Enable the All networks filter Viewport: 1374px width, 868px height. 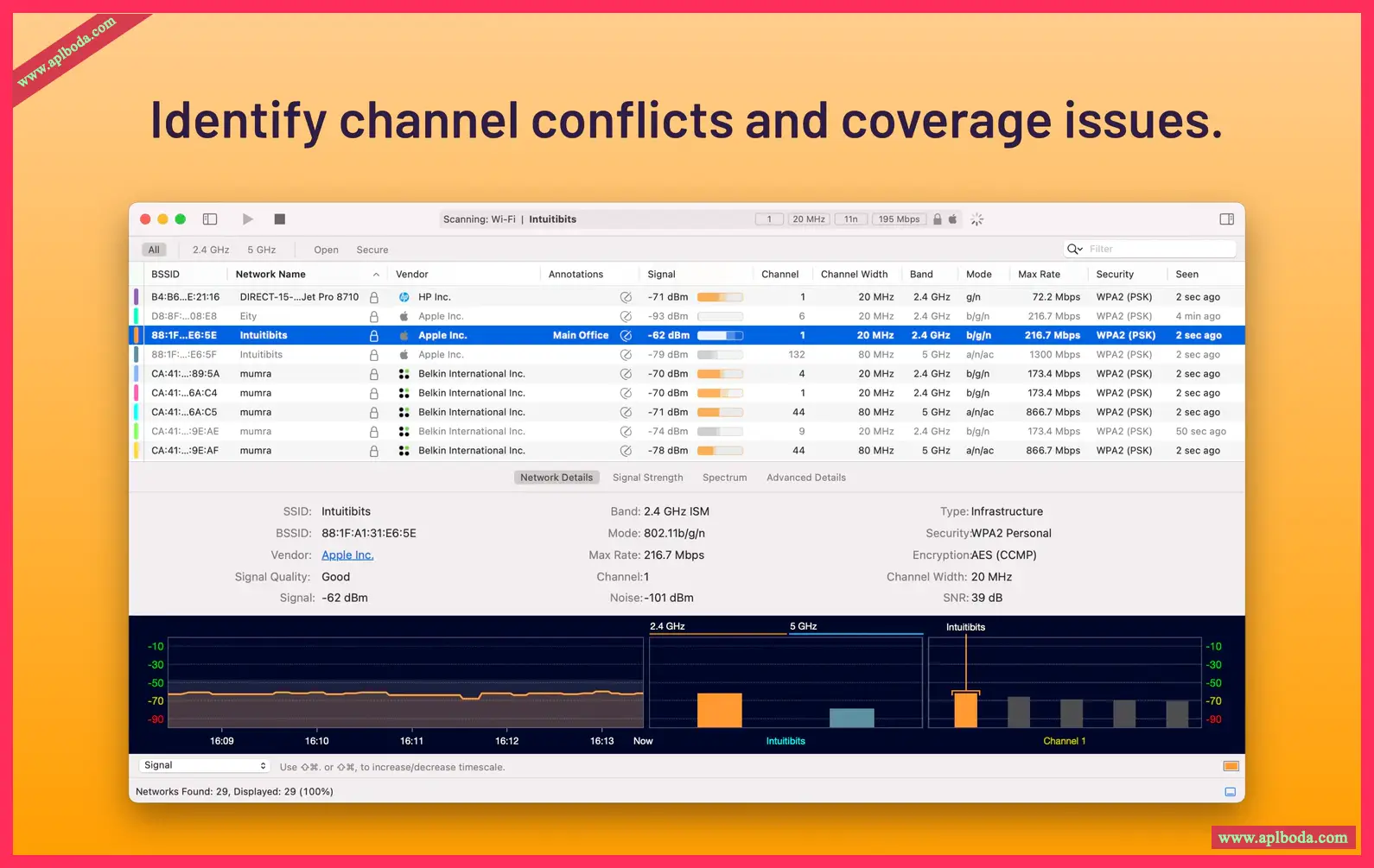[x=154, y=250]
